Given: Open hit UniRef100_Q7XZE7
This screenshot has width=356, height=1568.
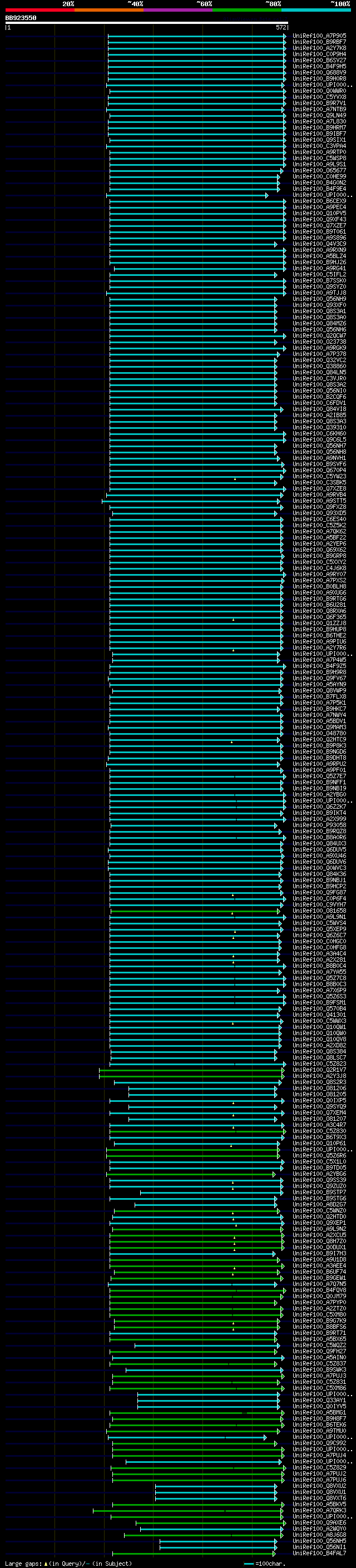Looking at the screenshot, I should (319, 225).
